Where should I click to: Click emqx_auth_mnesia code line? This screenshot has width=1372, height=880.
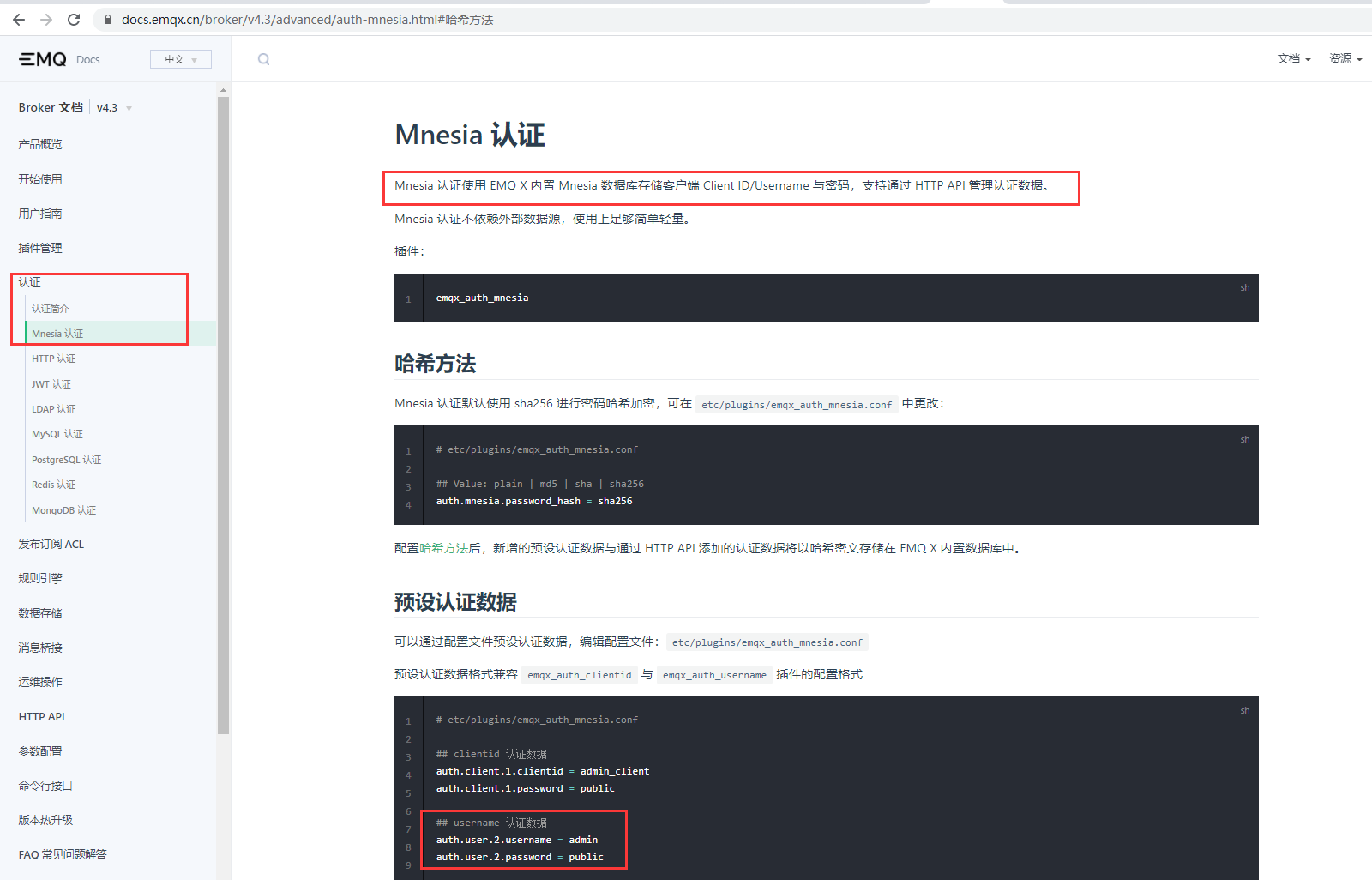tap(482, 298)
